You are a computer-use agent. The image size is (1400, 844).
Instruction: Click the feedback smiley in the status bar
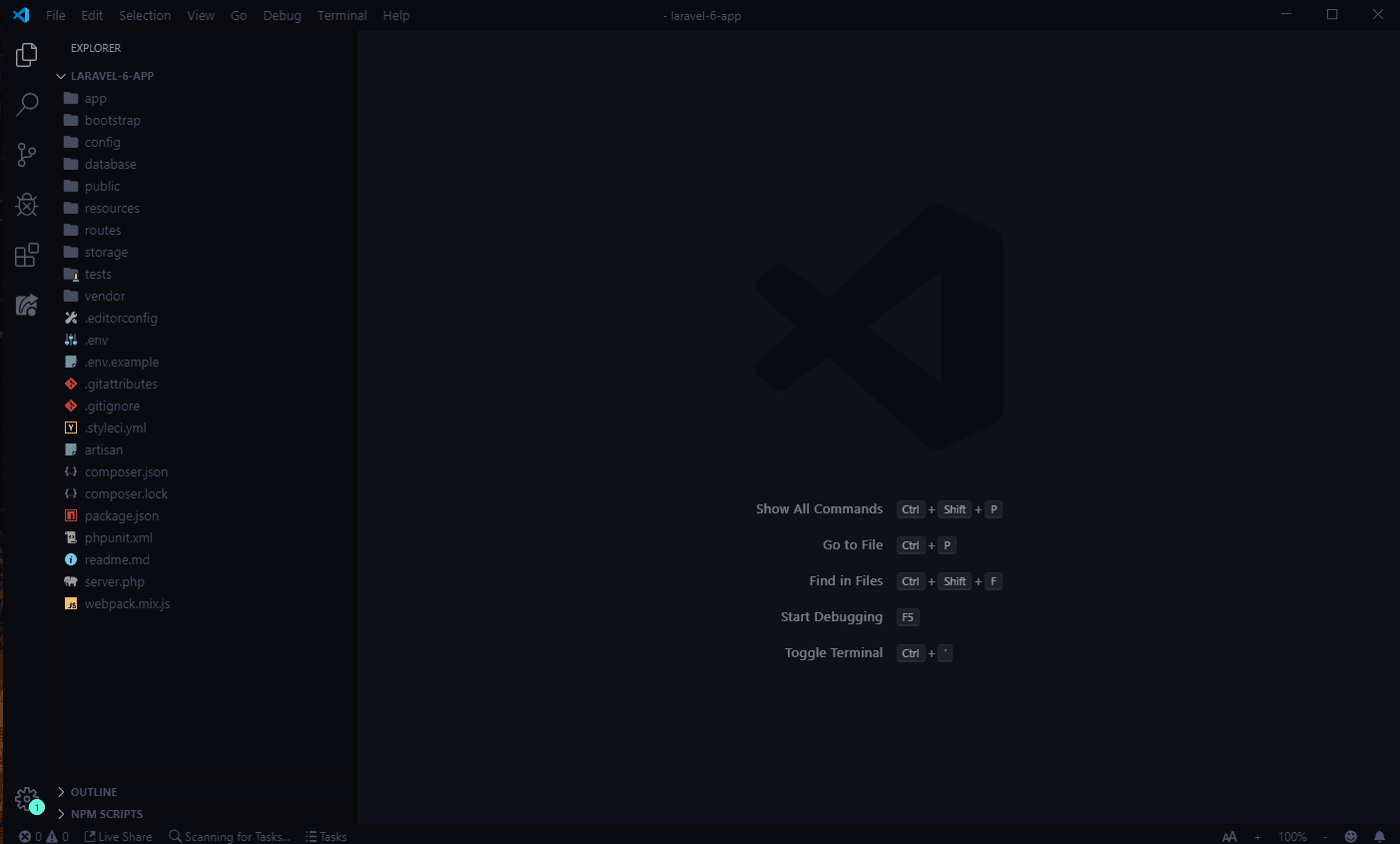click(1350, 836)
